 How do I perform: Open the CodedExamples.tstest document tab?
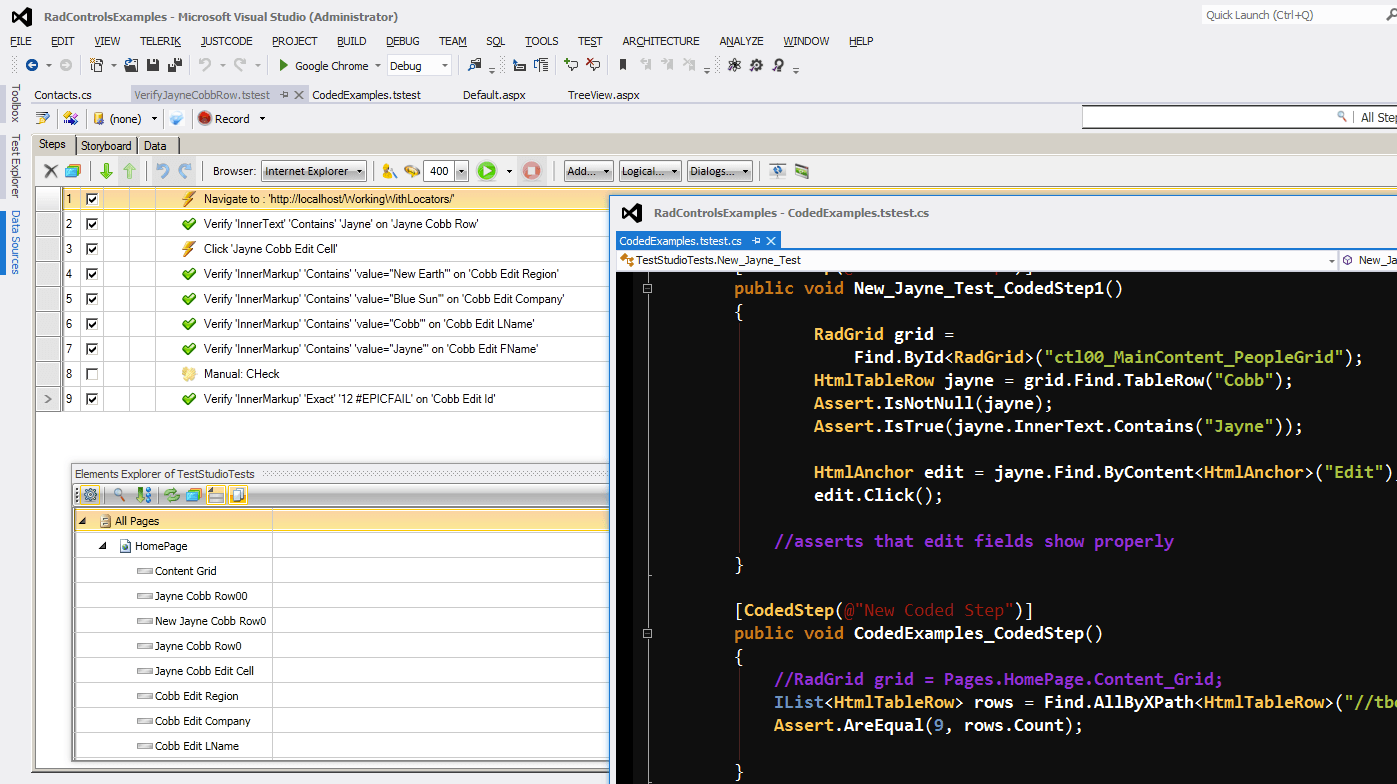(366, 95)
